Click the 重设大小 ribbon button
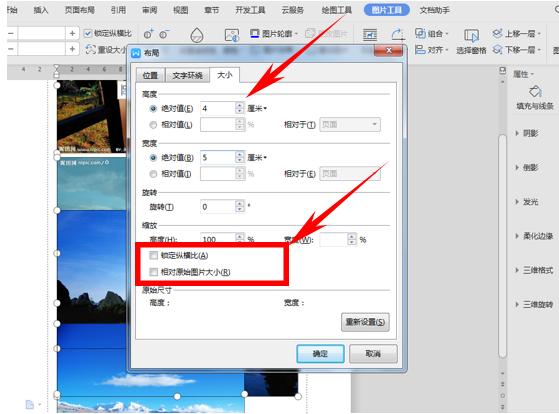Screen dimensions: 559x414 click(107, 50)
